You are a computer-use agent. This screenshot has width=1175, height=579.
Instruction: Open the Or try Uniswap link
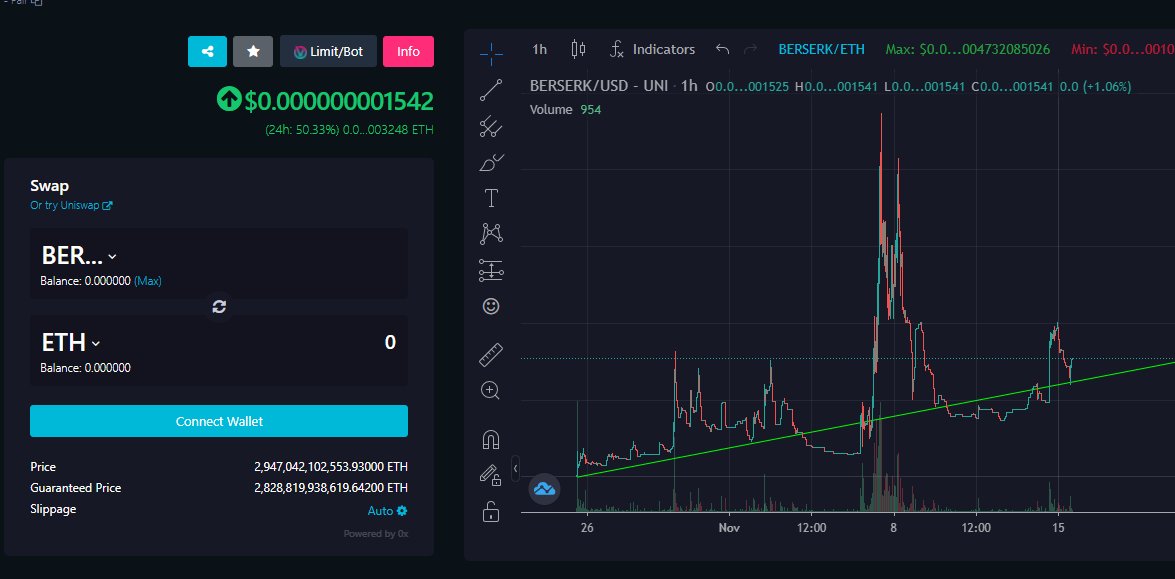click(x=71, y=205)
